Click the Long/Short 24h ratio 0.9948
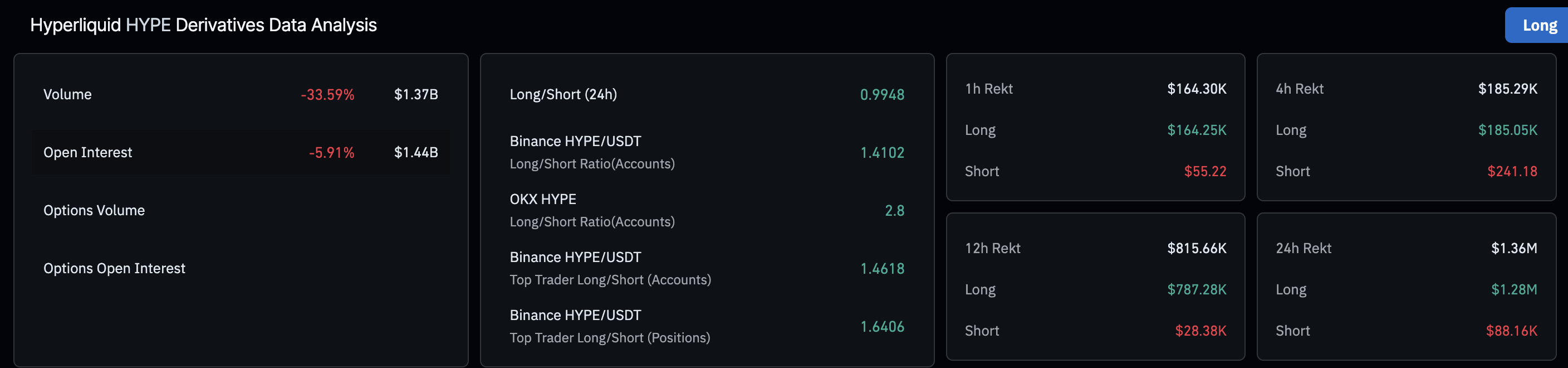Viewport: 1568px width, 368px height. (882, 94)
